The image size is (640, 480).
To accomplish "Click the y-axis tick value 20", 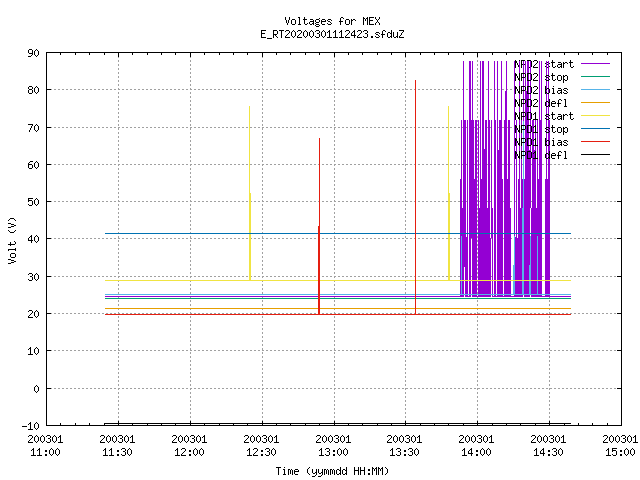I will coord(33,314).
